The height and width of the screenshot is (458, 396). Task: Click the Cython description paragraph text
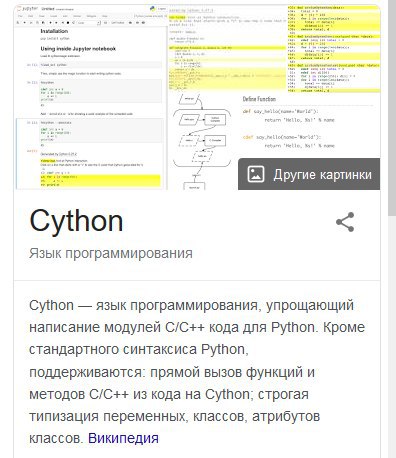coord(197,372)
